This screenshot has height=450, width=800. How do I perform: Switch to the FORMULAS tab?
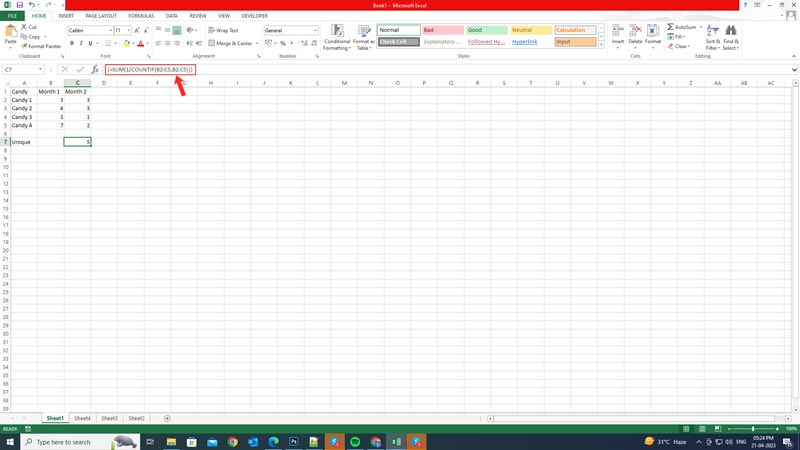[x=141, y=16]
